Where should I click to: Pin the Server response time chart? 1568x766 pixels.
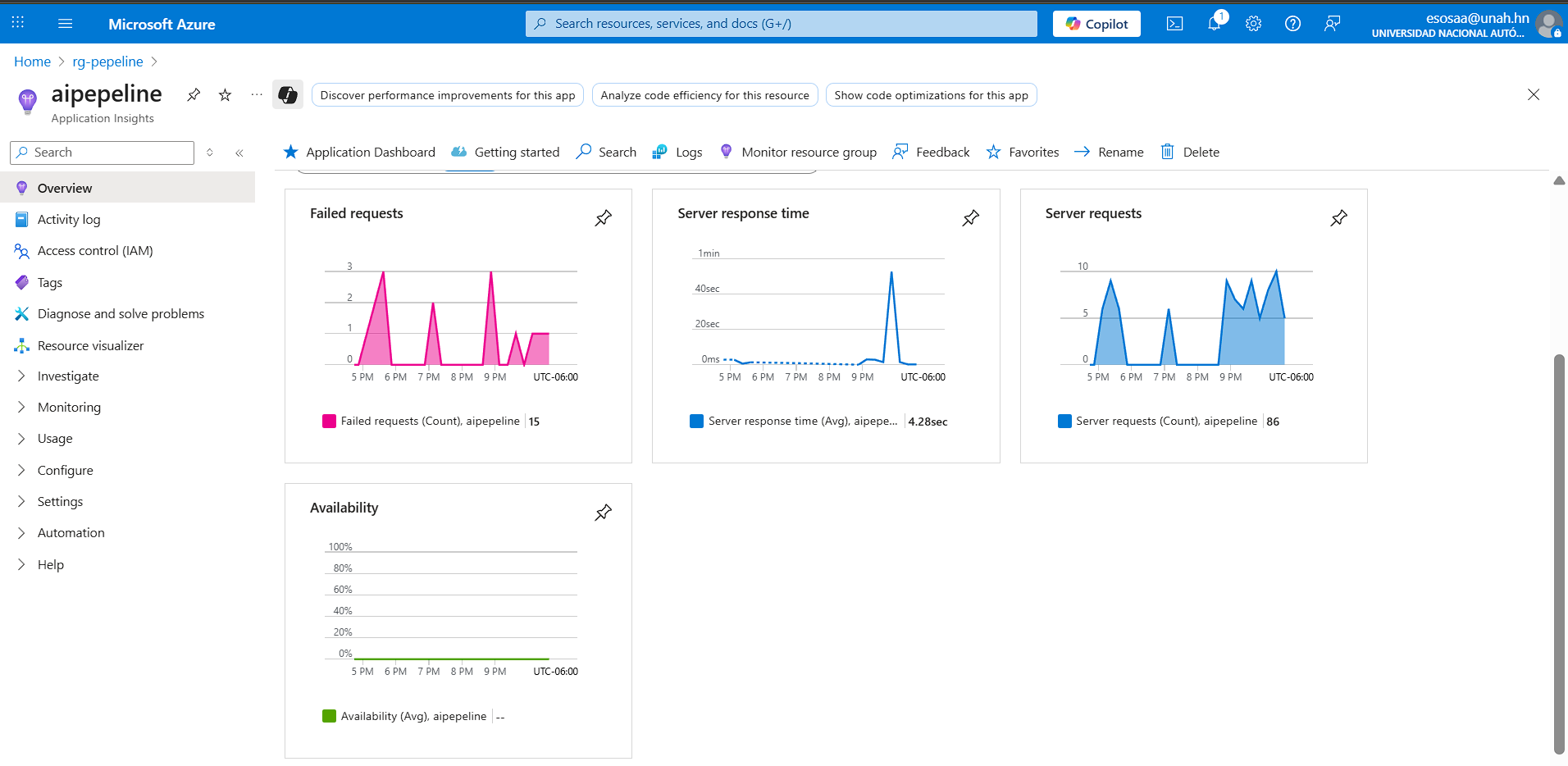pyautogui.click(x=970, y=218)
